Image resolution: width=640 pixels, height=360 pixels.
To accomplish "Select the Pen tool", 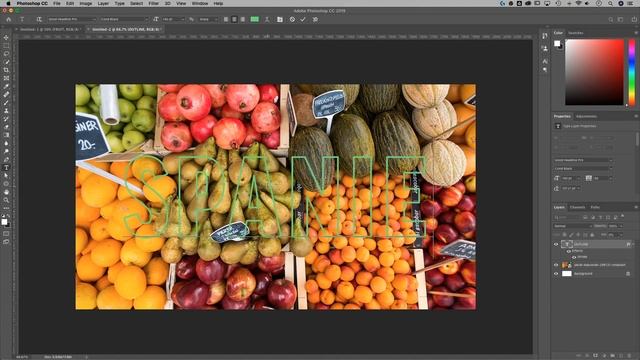I will (6, 160).
